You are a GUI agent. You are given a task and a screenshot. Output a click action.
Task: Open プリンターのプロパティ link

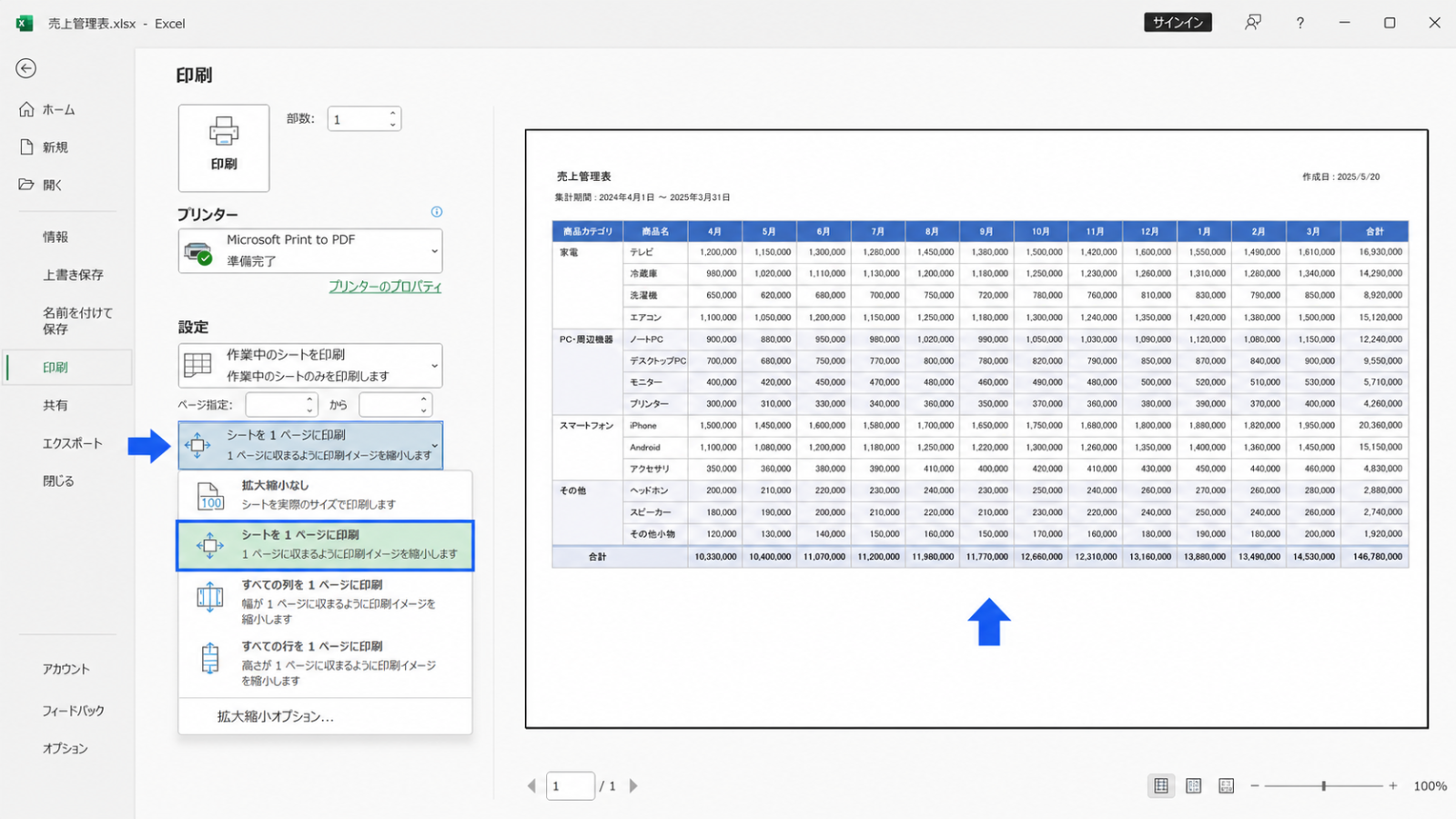coord(385,287)
